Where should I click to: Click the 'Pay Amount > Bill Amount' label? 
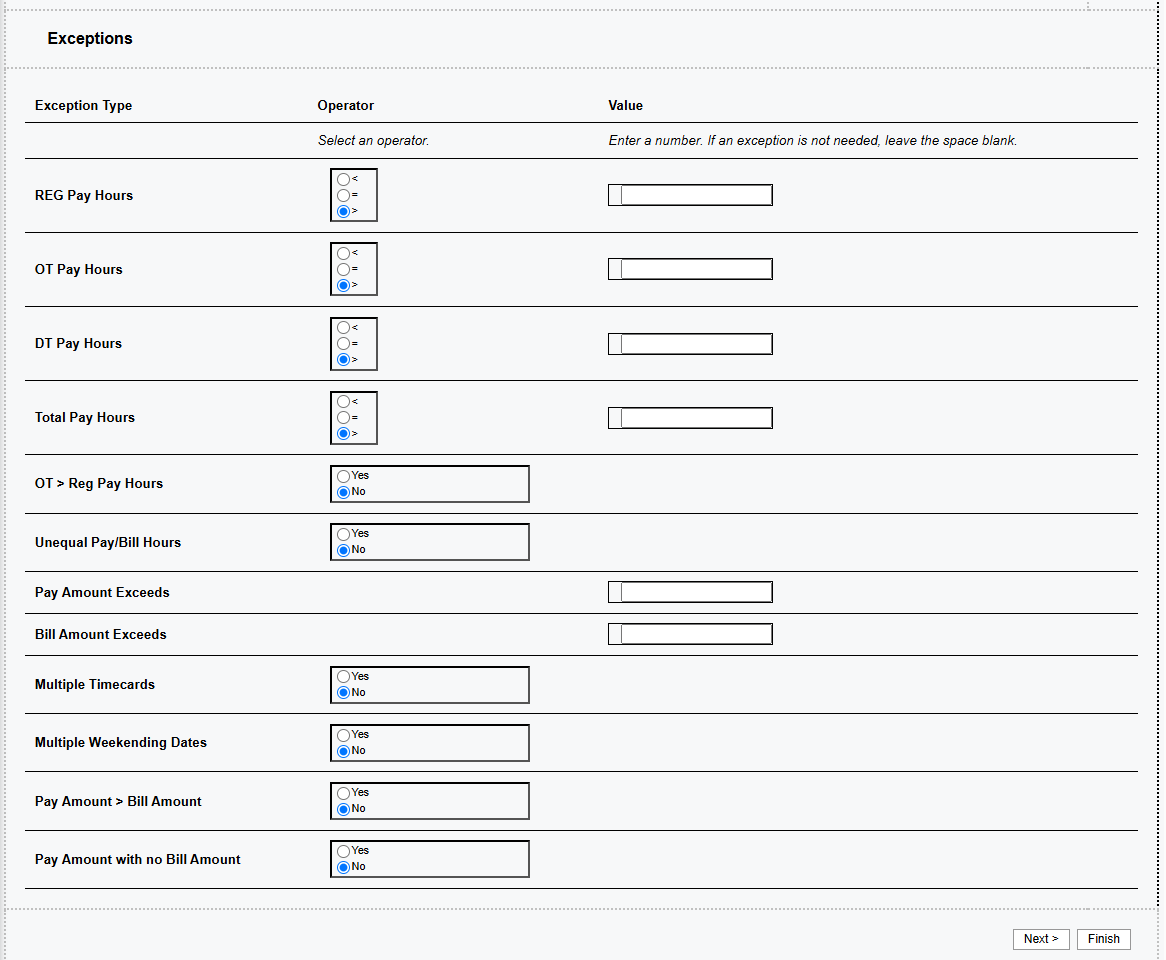point(118,802)
